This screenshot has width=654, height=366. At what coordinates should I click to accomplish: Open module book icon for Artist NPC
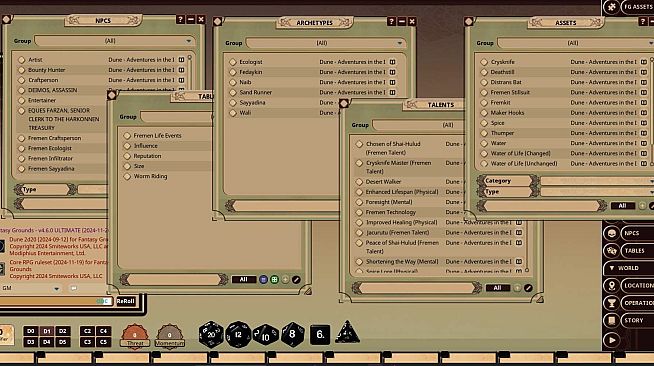181,60
